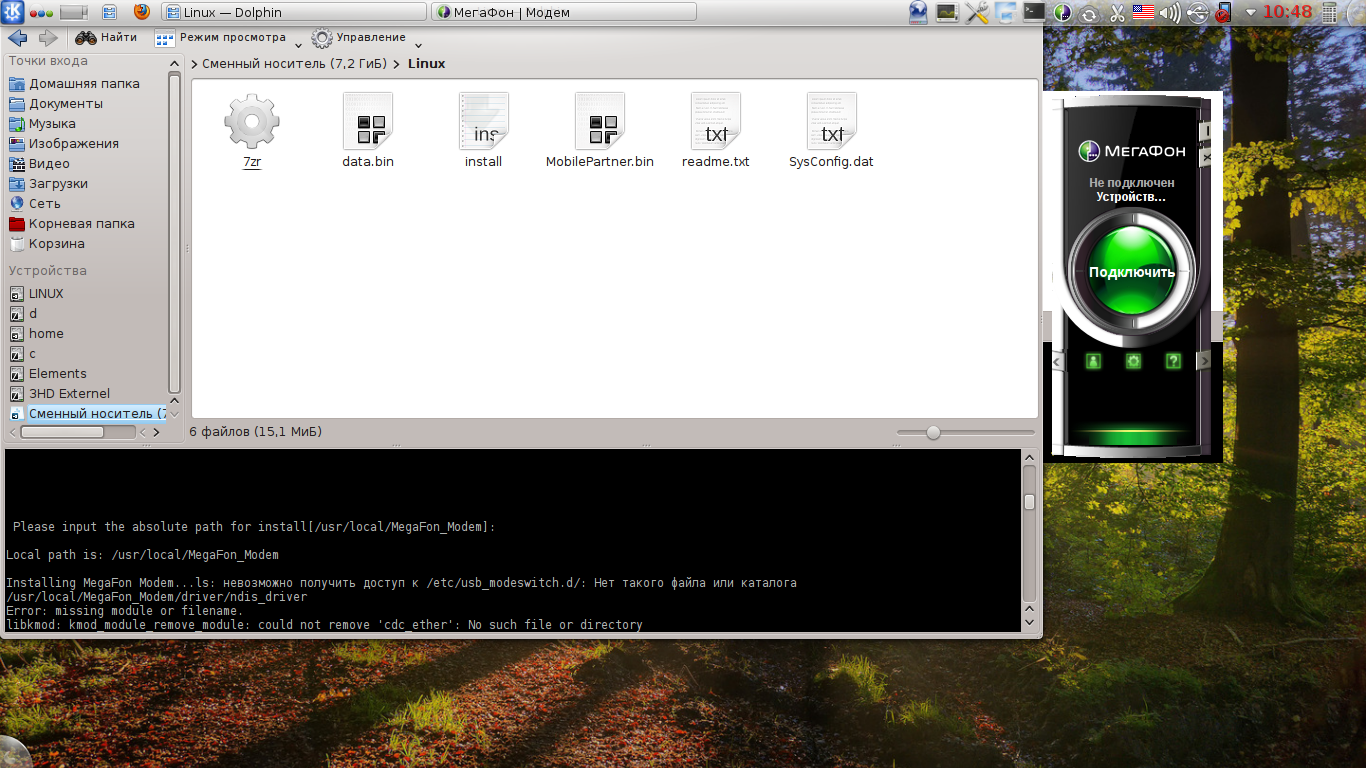
Task: Expand hidden system tray icons arrow
Action: point(1251,13)
